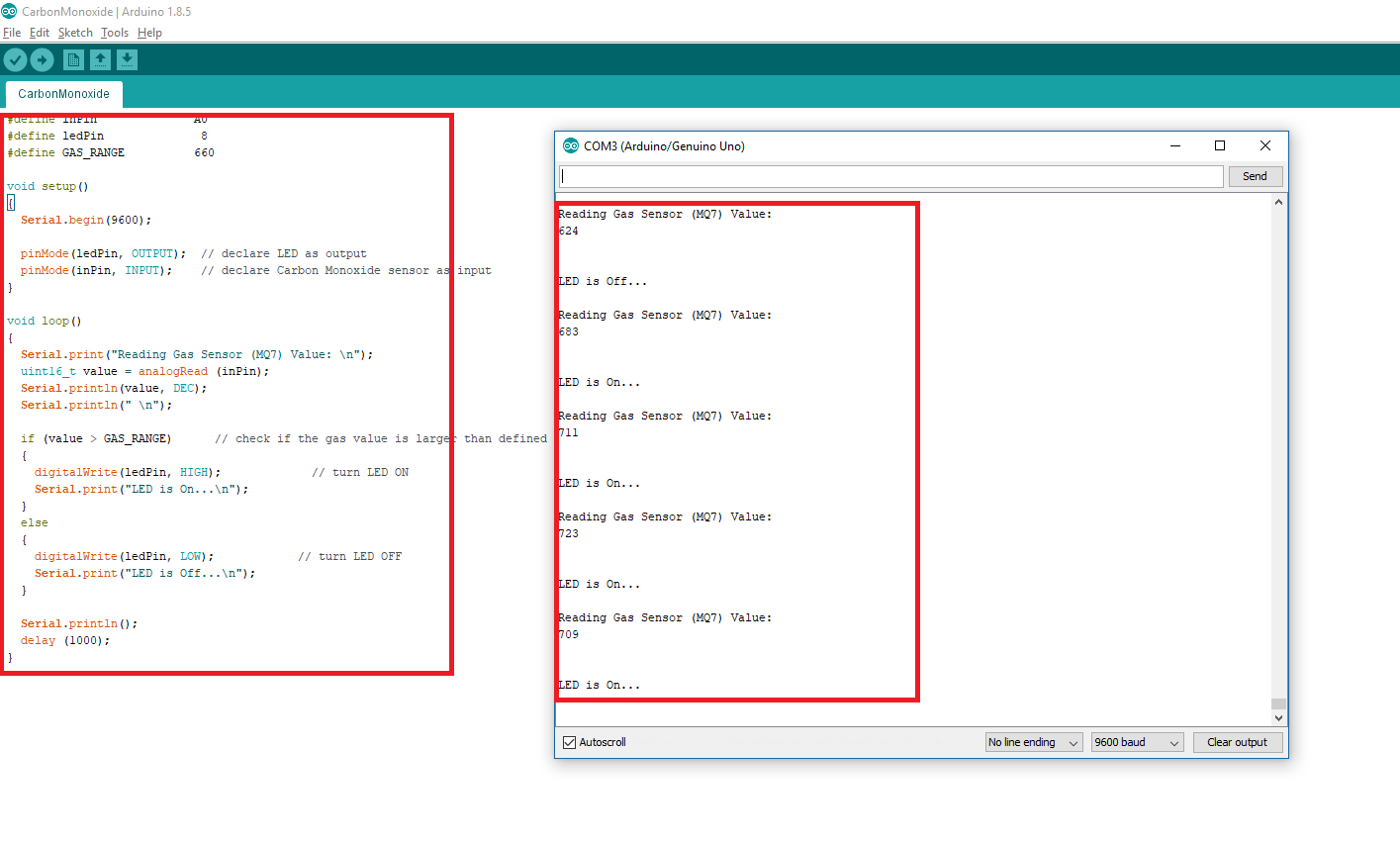Viewport: 1400px width, 843px height.
Task: Save the sketch with the toolbar icon
Action: (x=127, y=59)
